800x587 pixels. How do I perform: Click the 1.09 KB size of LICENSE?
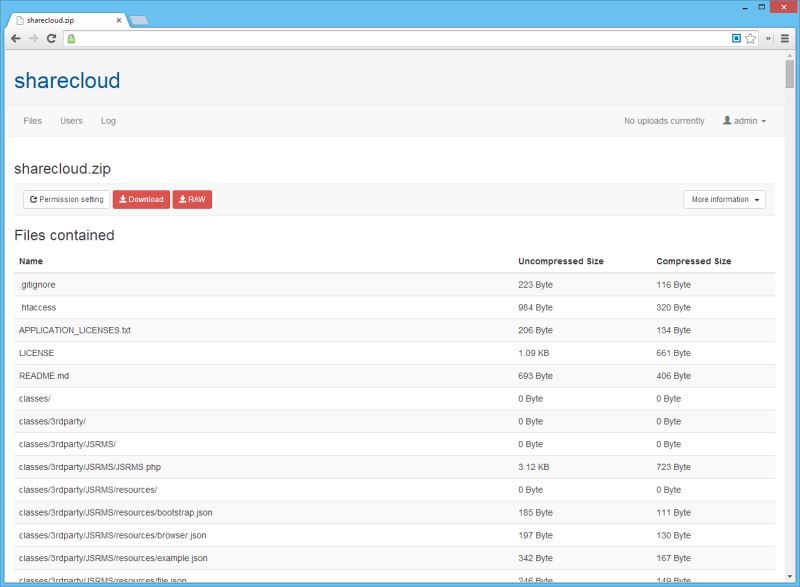(x=534, y=353)
